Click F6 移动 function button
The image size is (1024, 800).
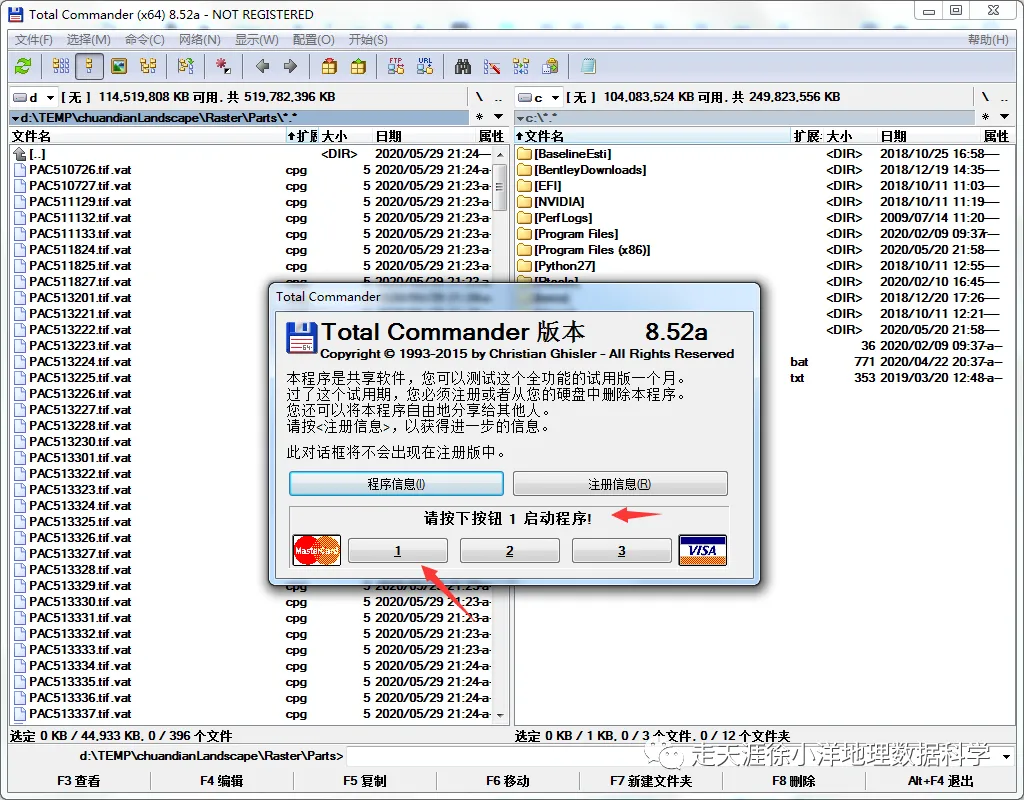(x=507, y=781)
